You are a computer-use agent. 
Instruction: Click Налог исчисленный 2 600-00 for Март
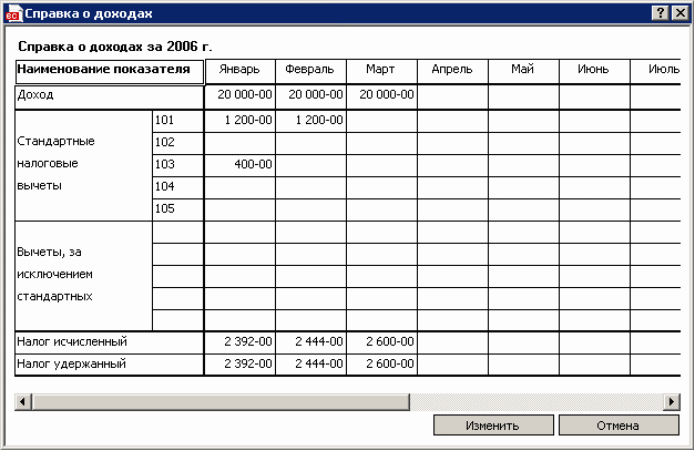click(x=382, y=342)
